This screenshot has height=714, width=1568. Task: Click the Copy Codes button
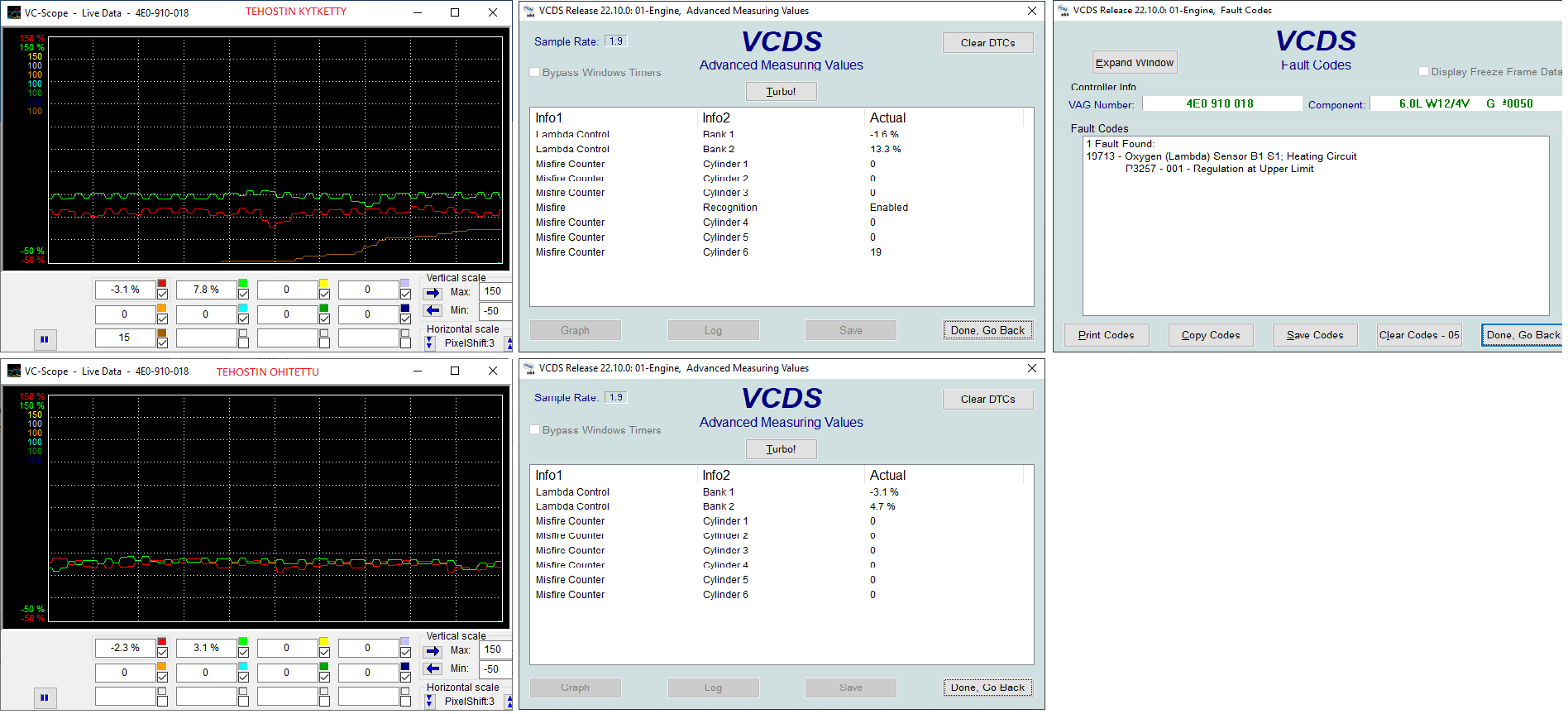pos(1210,335)
